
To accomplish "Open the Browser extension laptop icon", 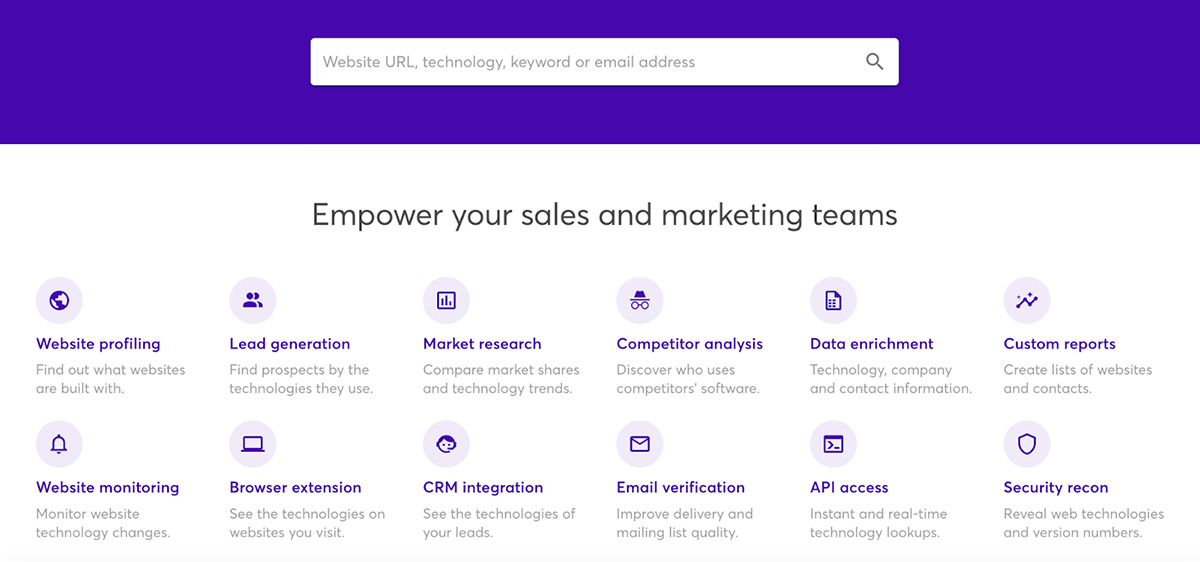I will 253,445.
